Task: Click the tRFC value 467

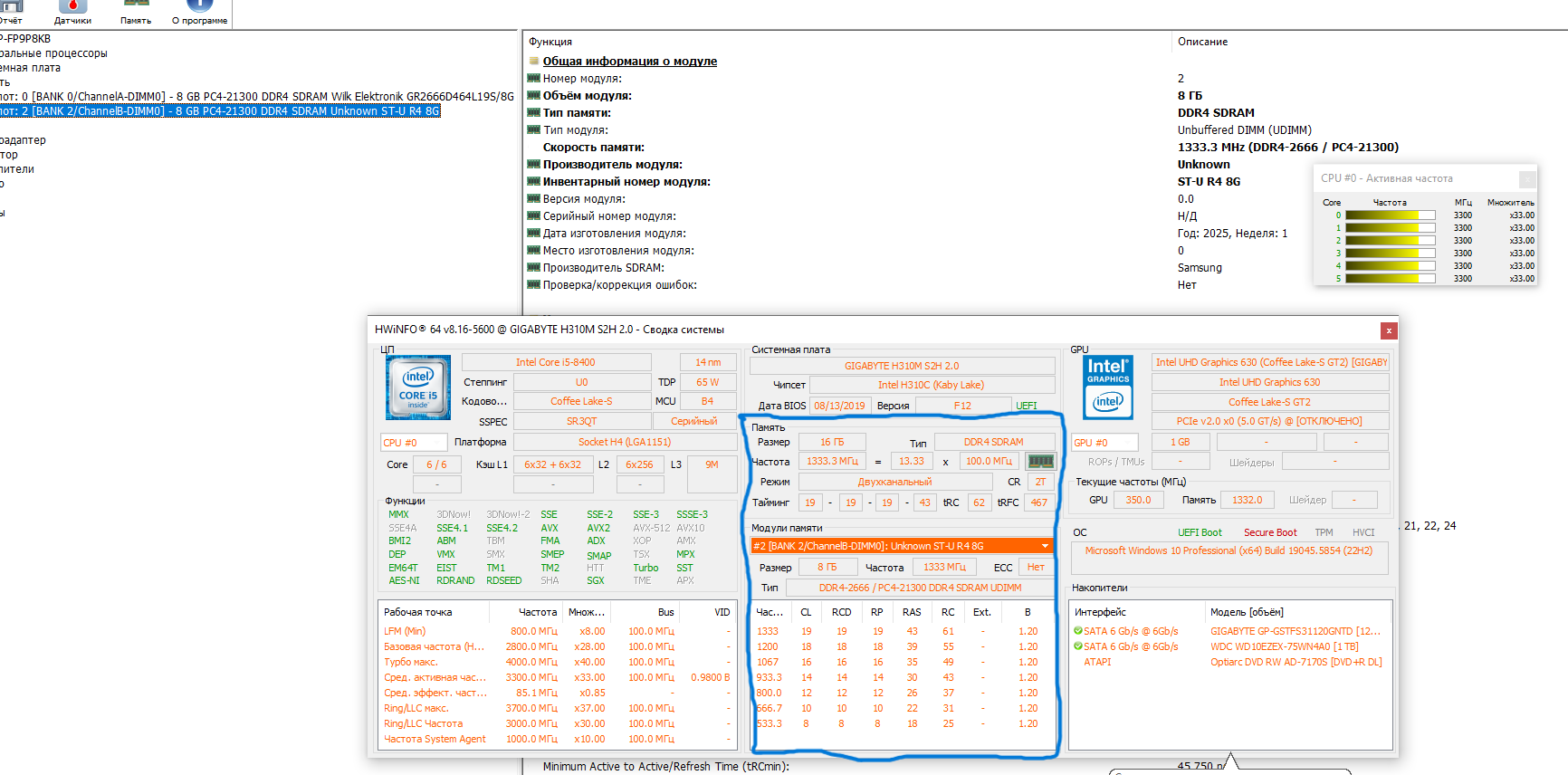Action: [x=1039, y=502]
